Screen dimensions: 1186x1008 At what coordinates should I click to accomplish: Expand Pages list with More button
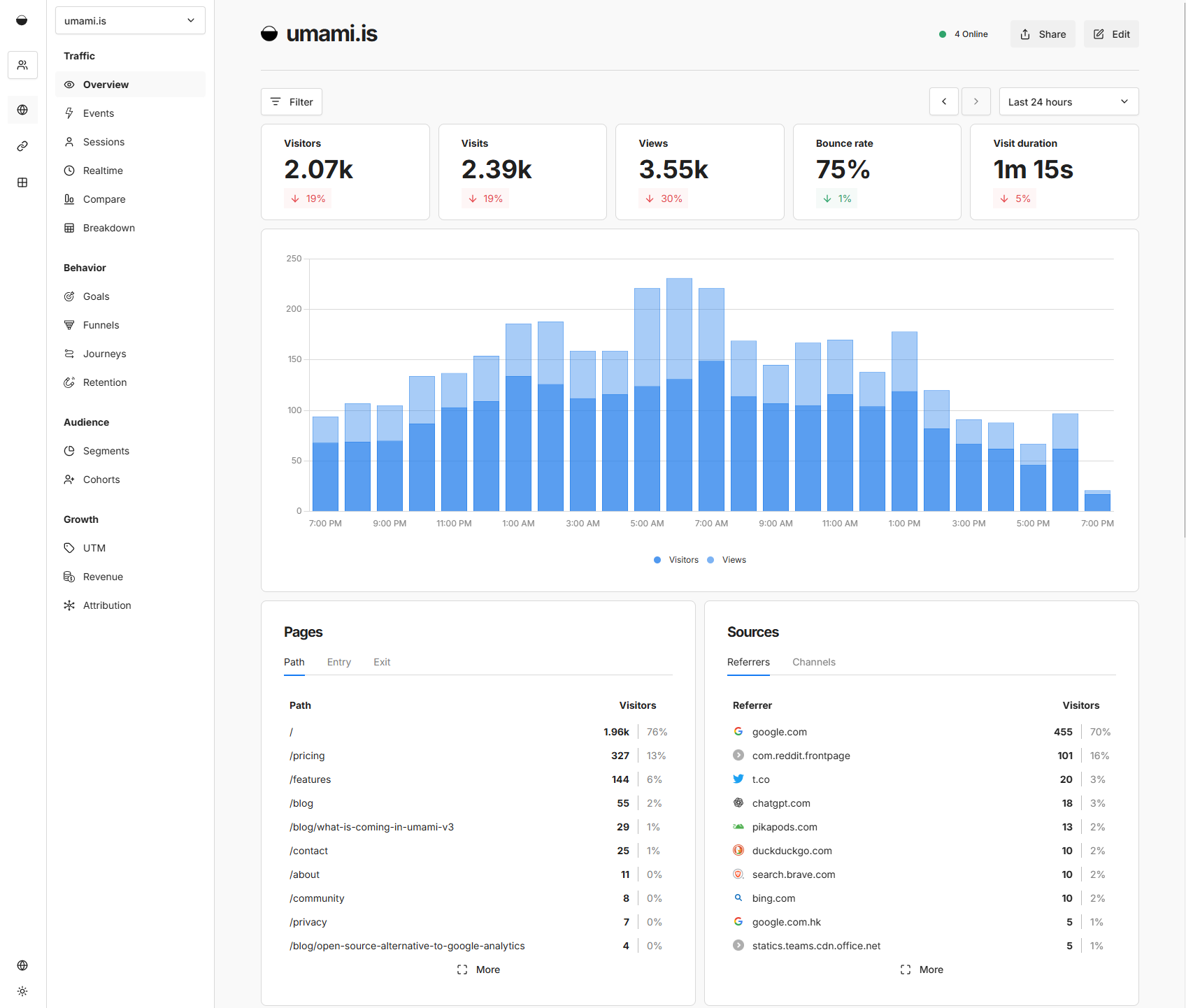pyautogui.click(x=478, y=970)
